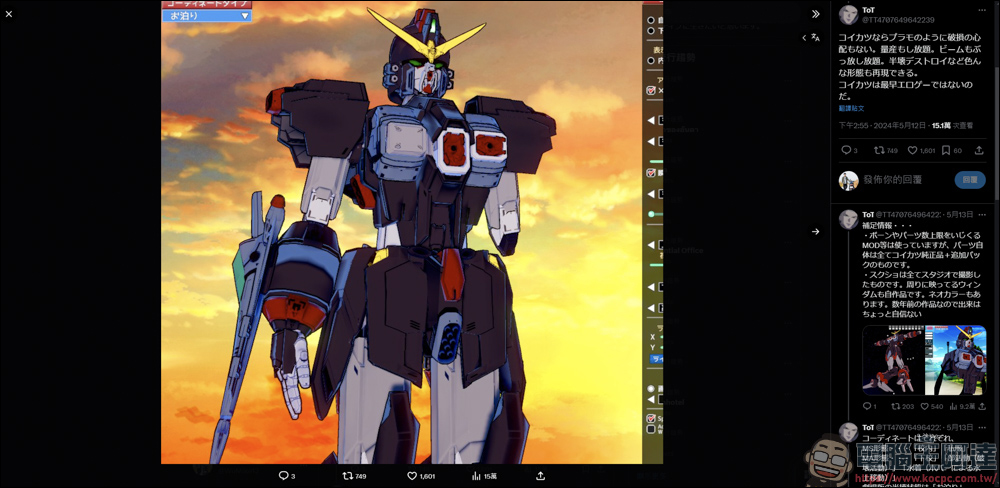Open the more options menu on ToT's tweet
Viewport: 1000px width, 488px height.
(982, 10)
